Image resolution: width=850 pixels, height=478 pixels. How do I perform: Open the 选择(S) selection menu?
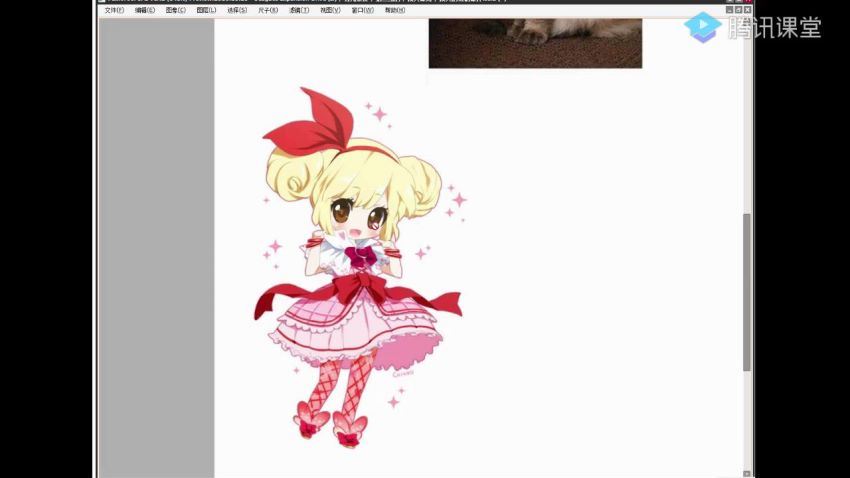coord(237,10)
